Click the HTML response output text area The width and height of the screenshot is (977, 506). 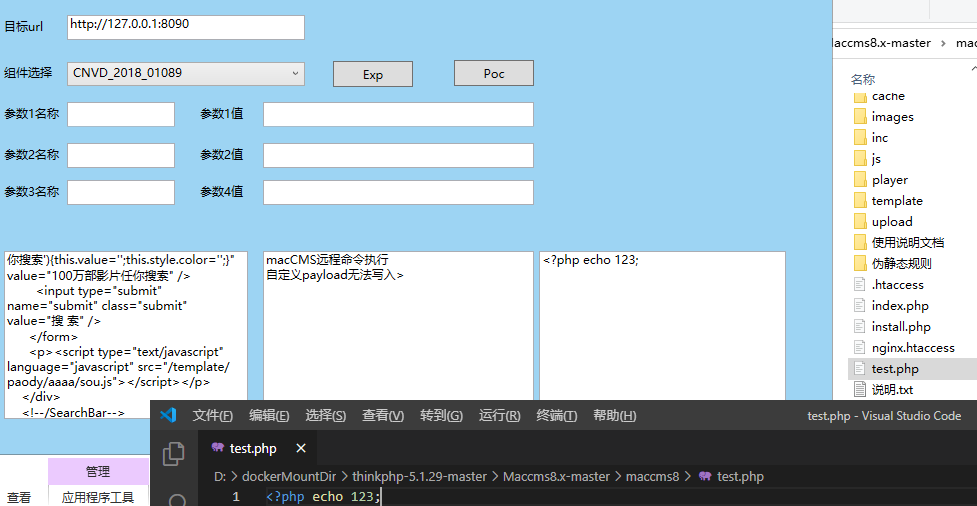click(126, 335)
